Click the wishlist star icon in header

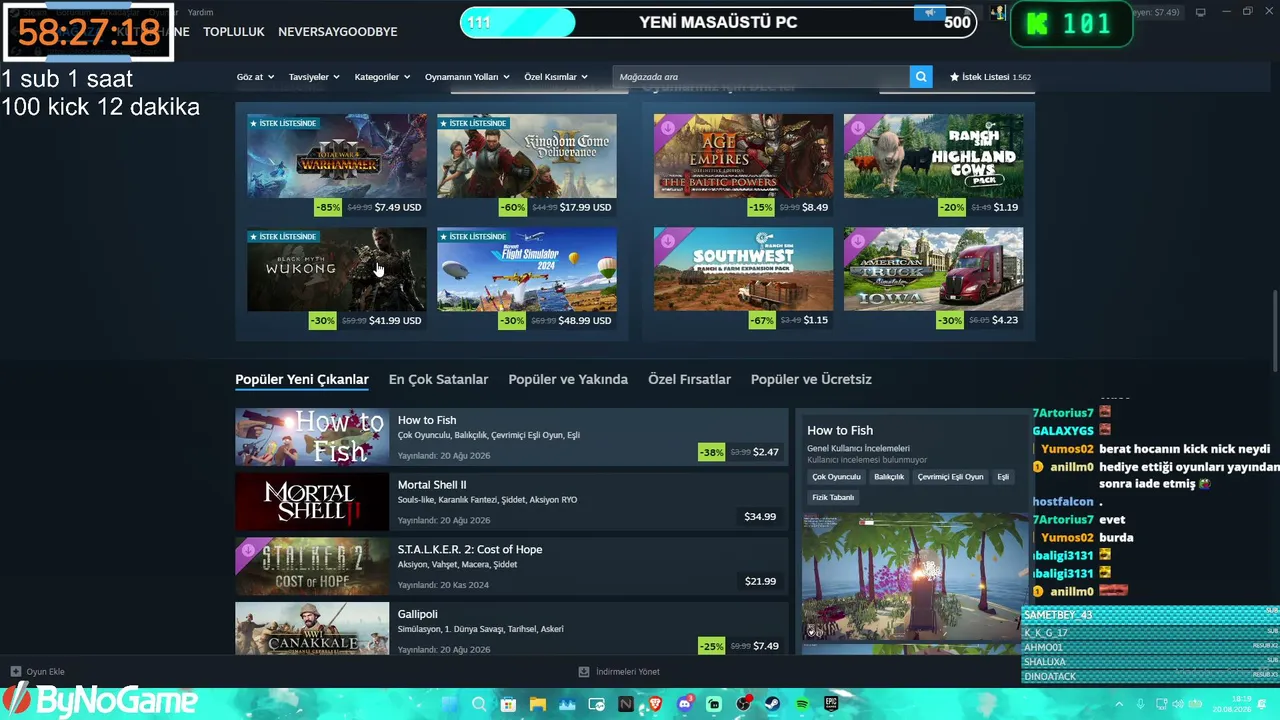[x=954, y=77]
